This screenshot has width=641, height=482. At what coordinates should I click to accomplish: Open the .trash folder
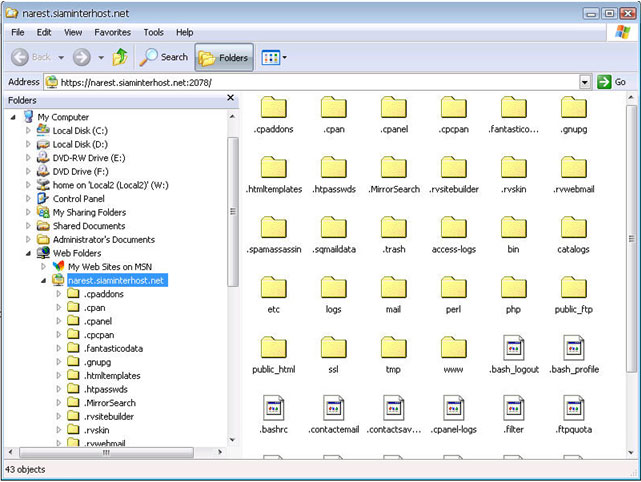coord(393,229)
